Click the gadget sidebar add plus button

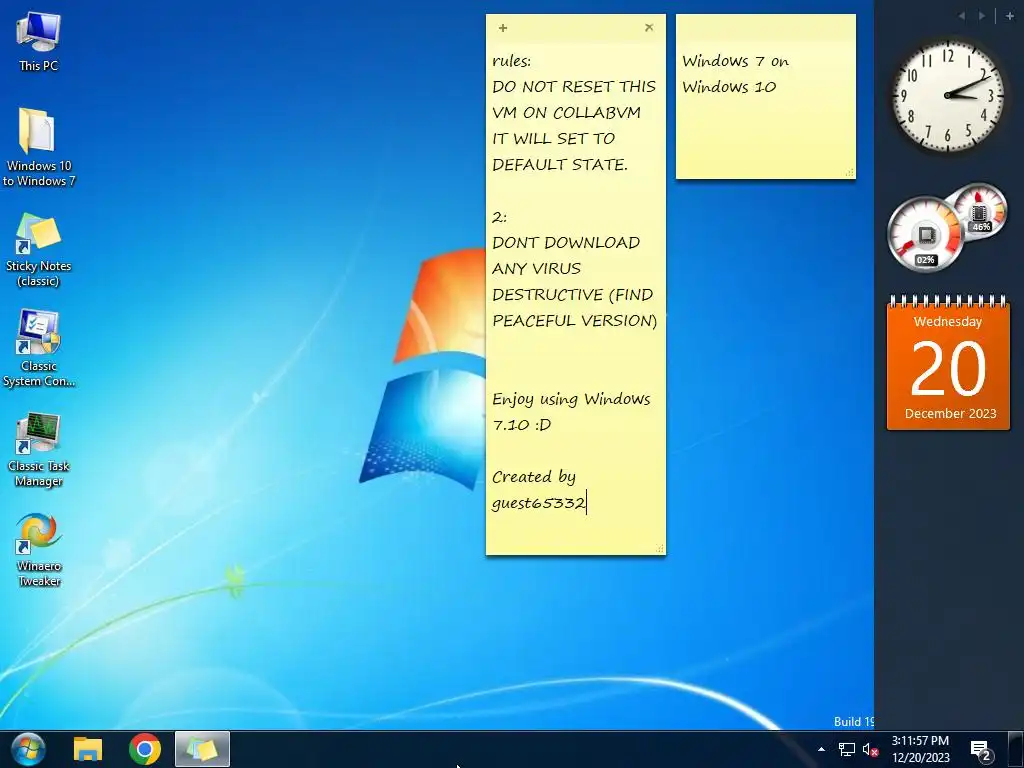point(1009,16)
